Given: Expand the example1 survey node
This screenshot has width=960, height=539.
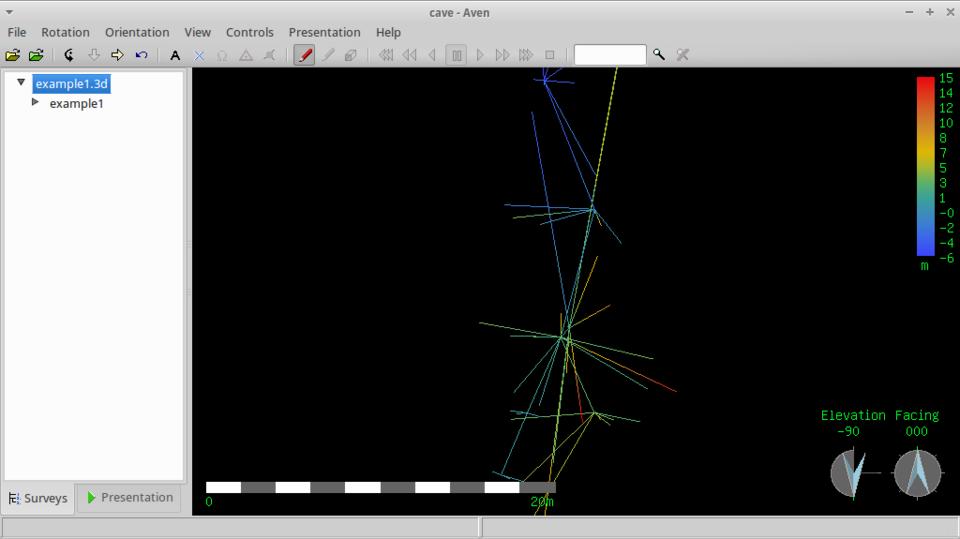Looking at the screenshot, I should (x=36, y=102).
